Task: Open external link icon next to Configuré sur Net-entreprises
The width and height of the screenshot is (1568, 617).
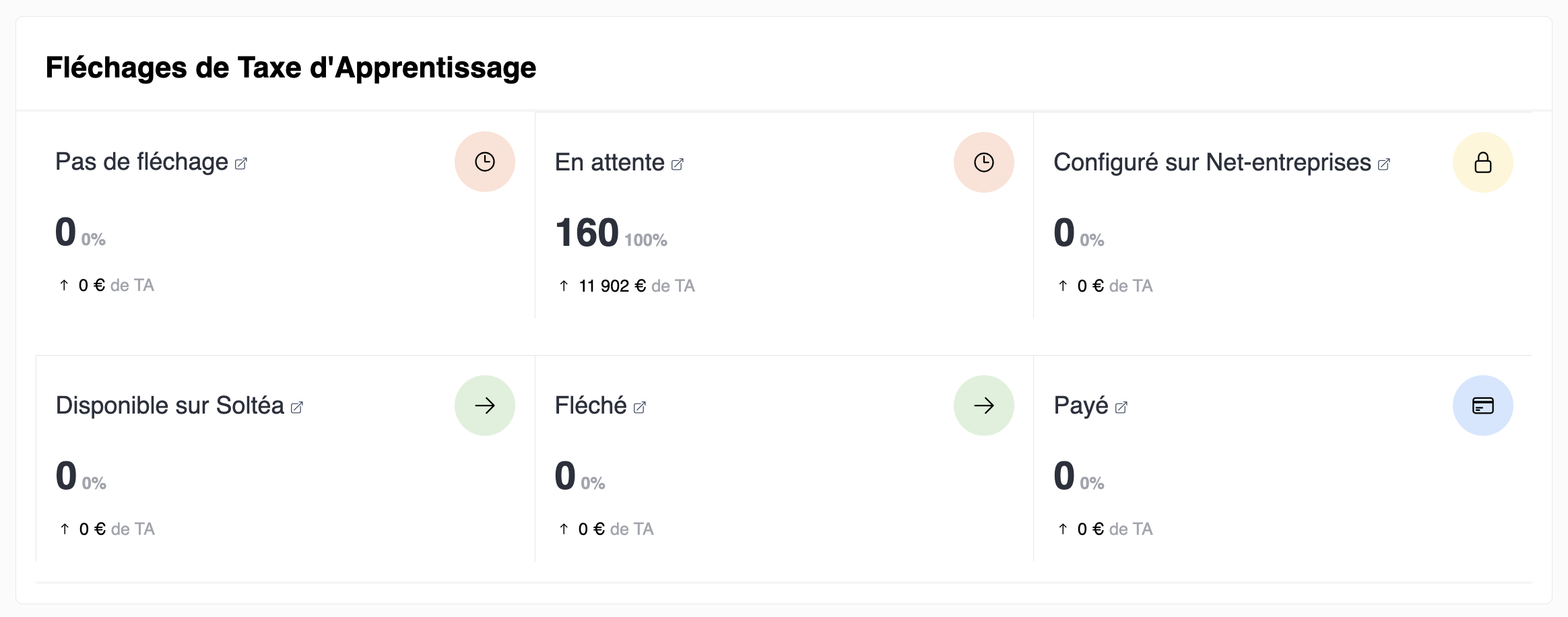Action: tap(1384, 164)
